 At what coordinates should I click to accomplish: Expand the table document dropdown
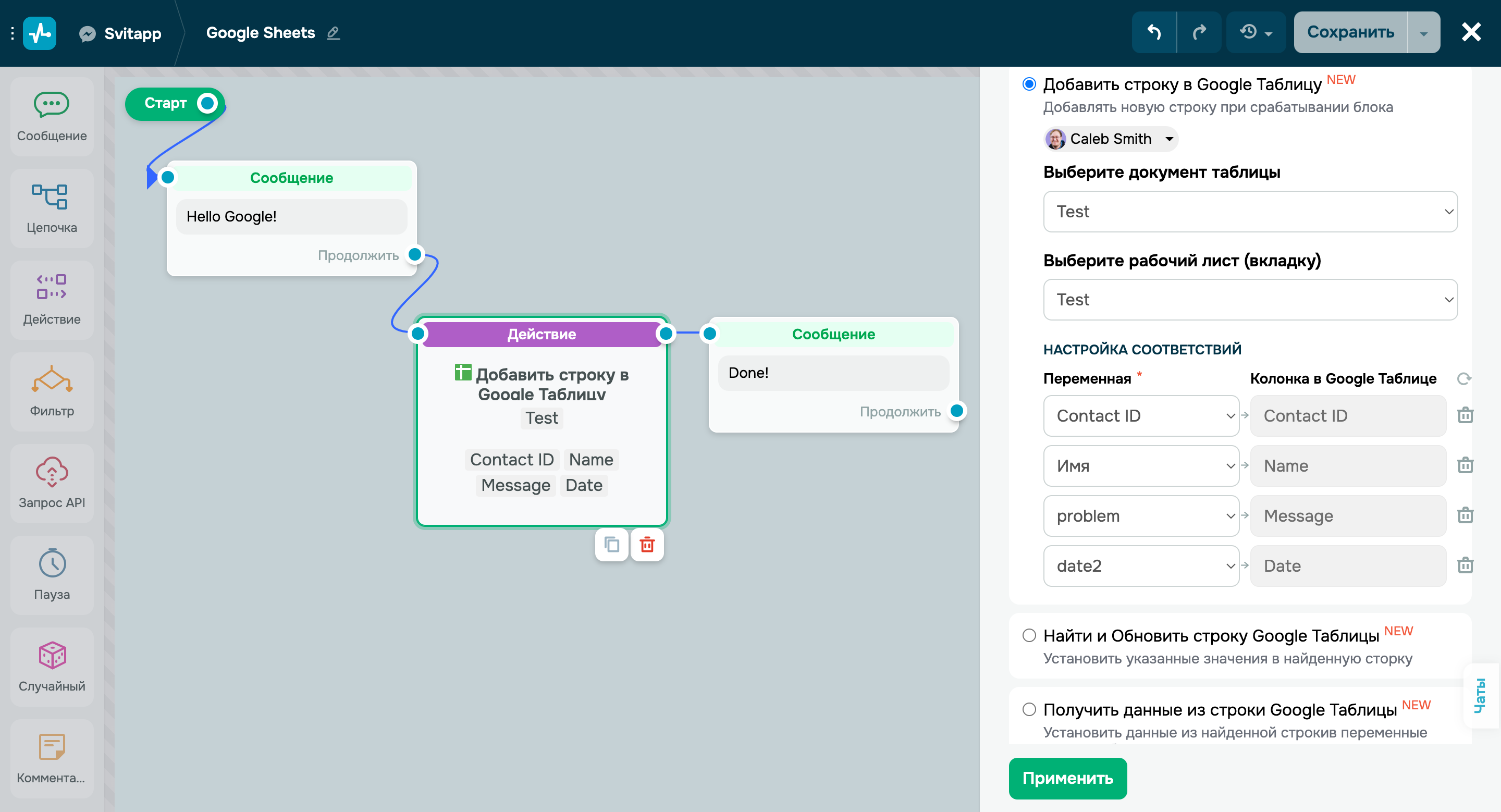click(x=1250, y=212)
